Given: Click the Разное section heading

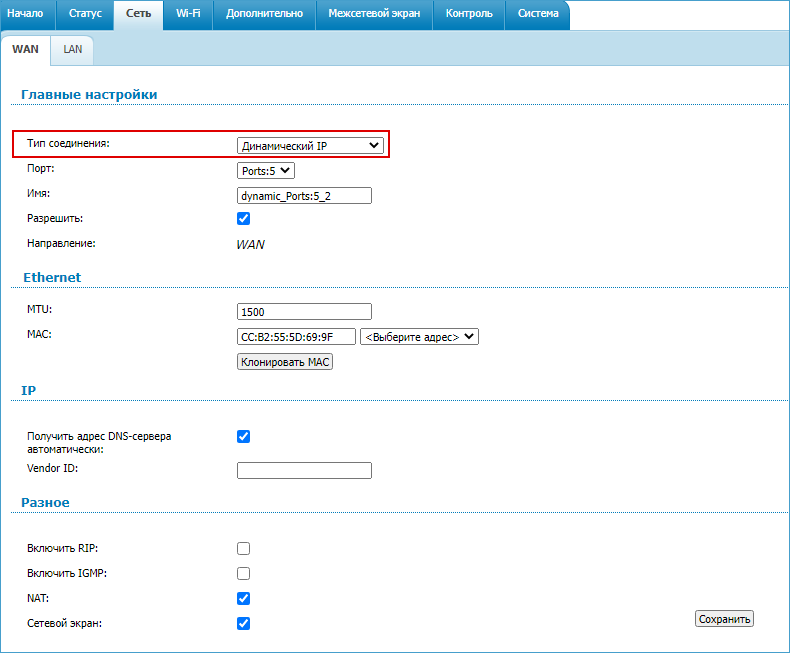Looking at the screenshot, I should [x=45, y=502].
